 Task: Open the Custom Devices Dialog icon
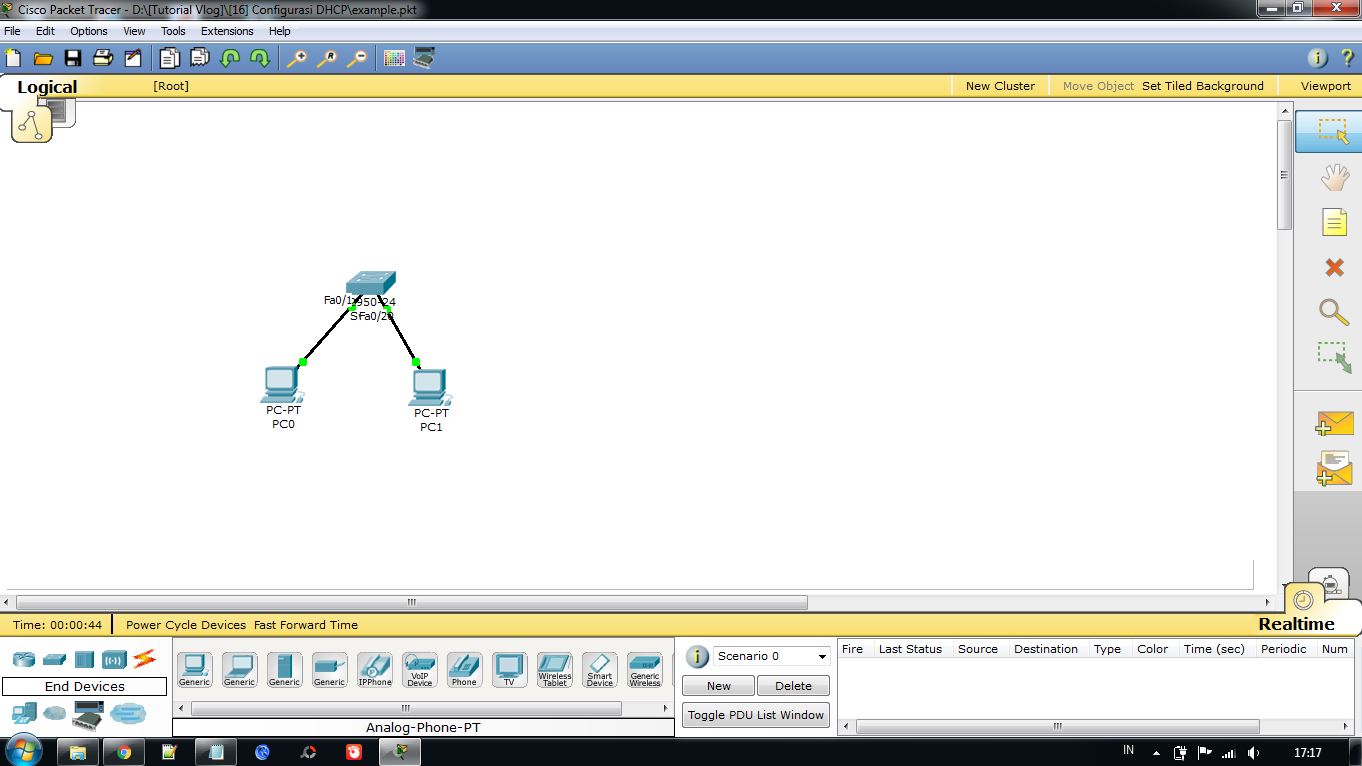[x=424, y=58]
